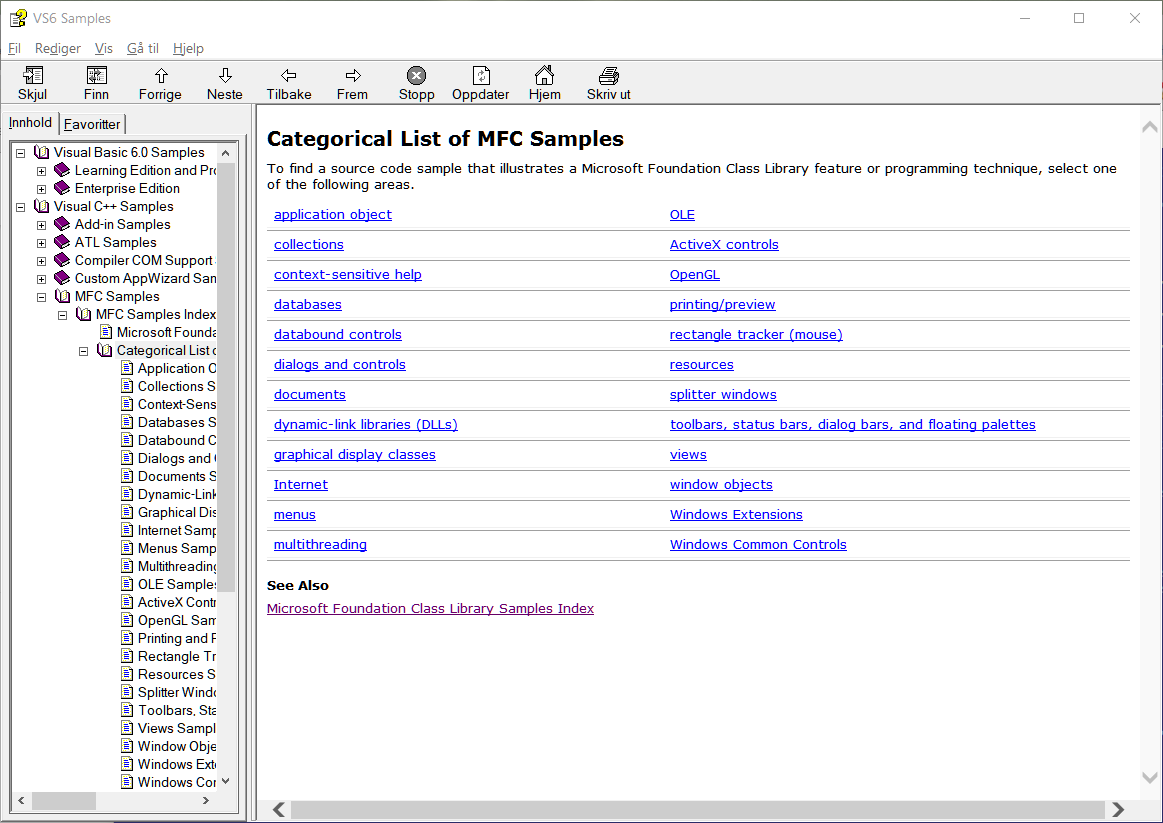Navigate back with Tilbake arrow
Screen dimensions: 1163x823
[289, 76]
